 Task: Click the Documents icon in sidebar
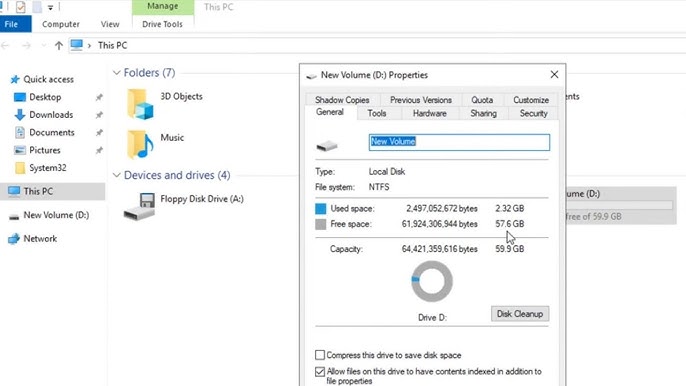pos(20,132)
